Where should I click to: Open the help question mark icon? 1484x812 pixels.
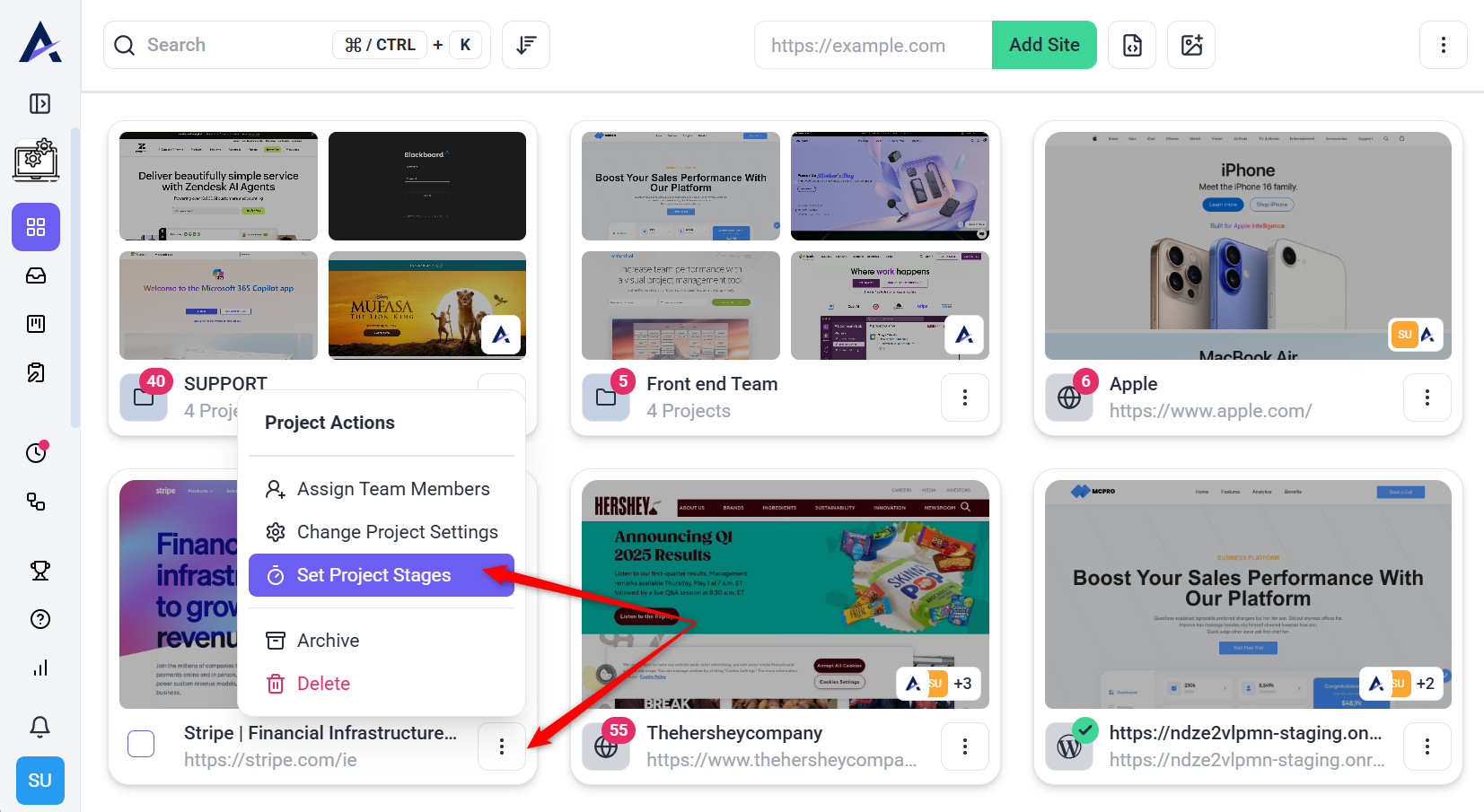(x=40, y=619)
